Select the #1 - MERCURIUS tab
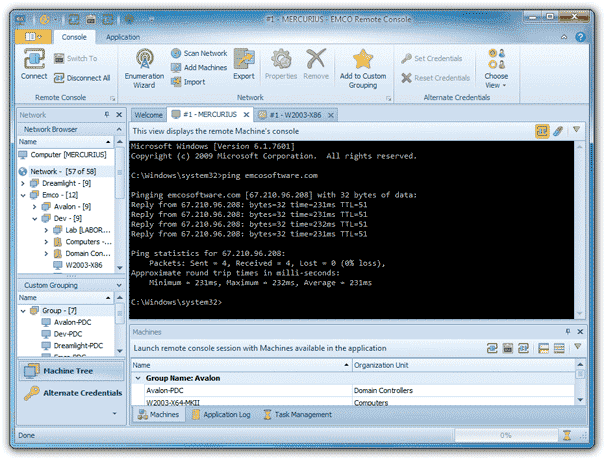The width and height of the screenshot is (604, 458). click(x=210, y=114)
